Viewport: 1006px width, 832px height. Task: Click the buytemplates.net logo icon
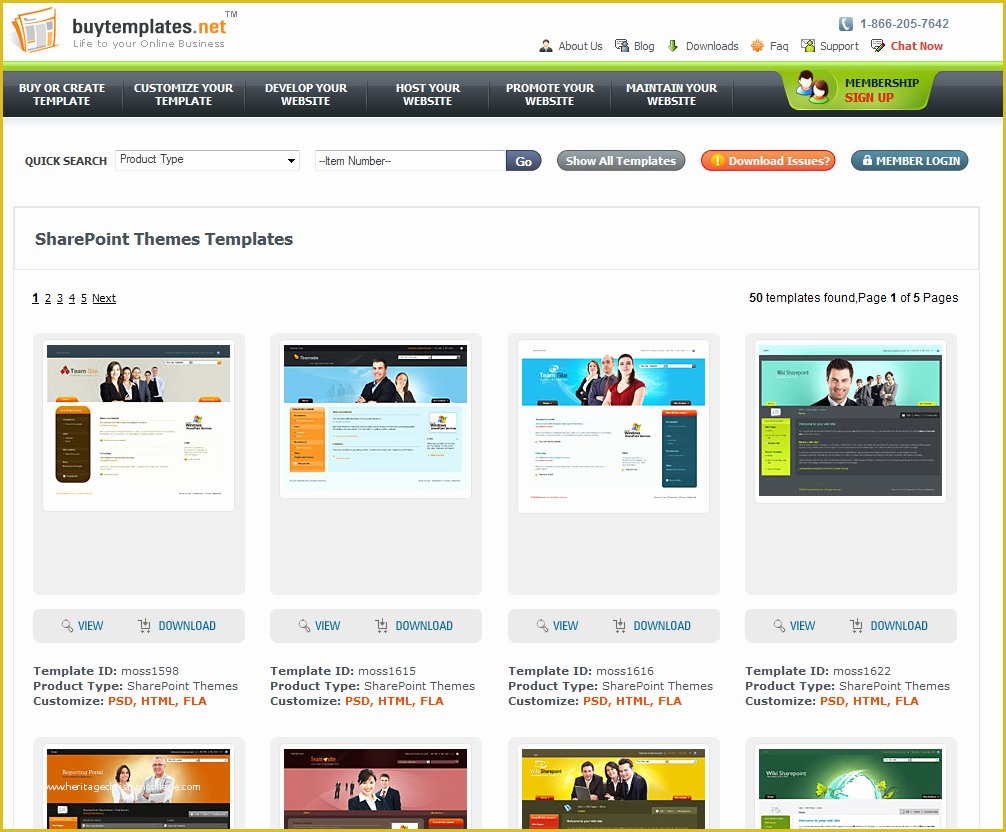[x=36, y=30]
